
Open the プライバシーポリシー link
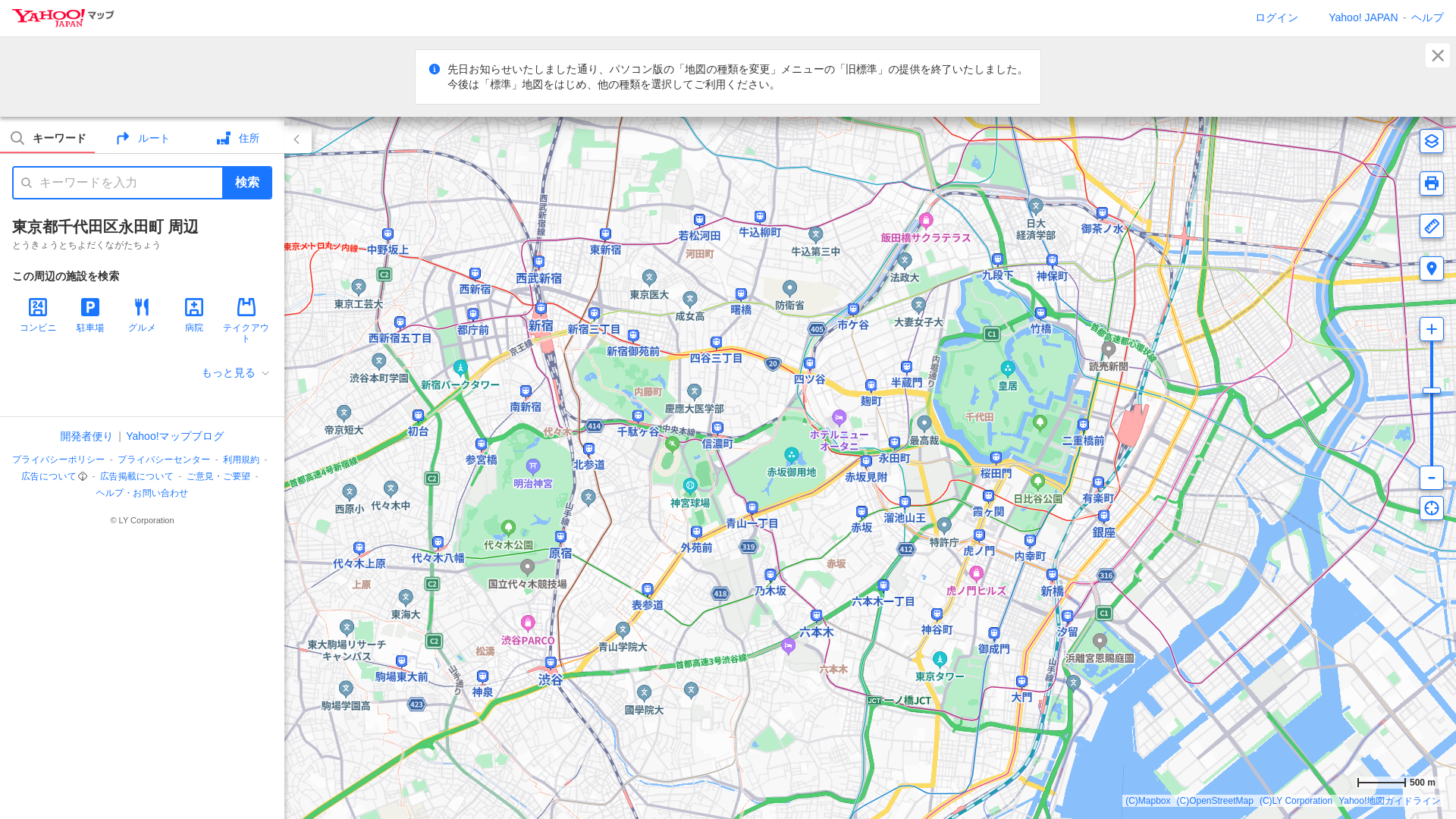58,460
